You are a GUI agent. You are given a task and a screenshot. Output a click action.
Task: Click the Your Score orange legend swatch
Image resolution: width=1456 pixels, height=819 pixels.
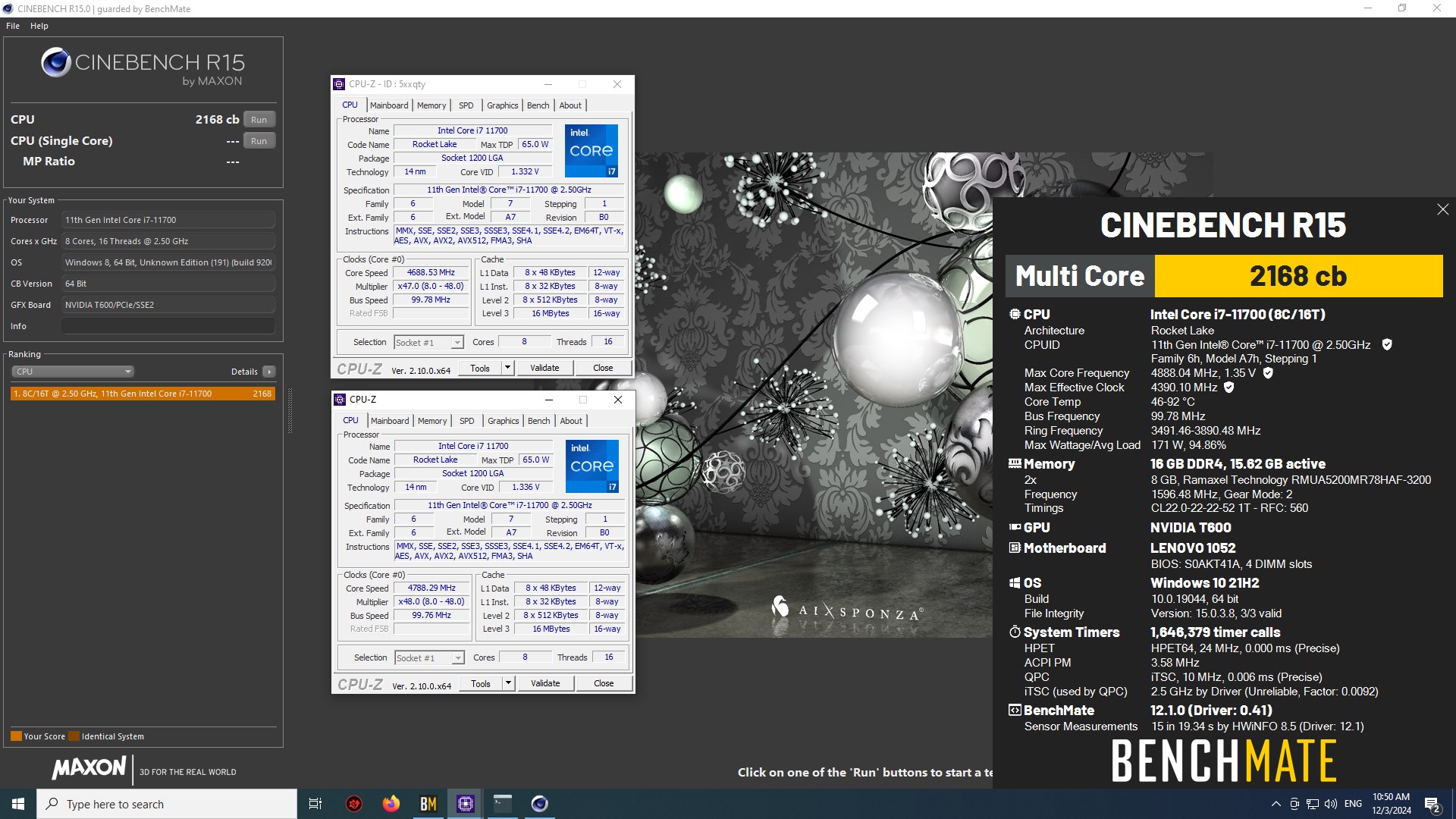(16, 736)
